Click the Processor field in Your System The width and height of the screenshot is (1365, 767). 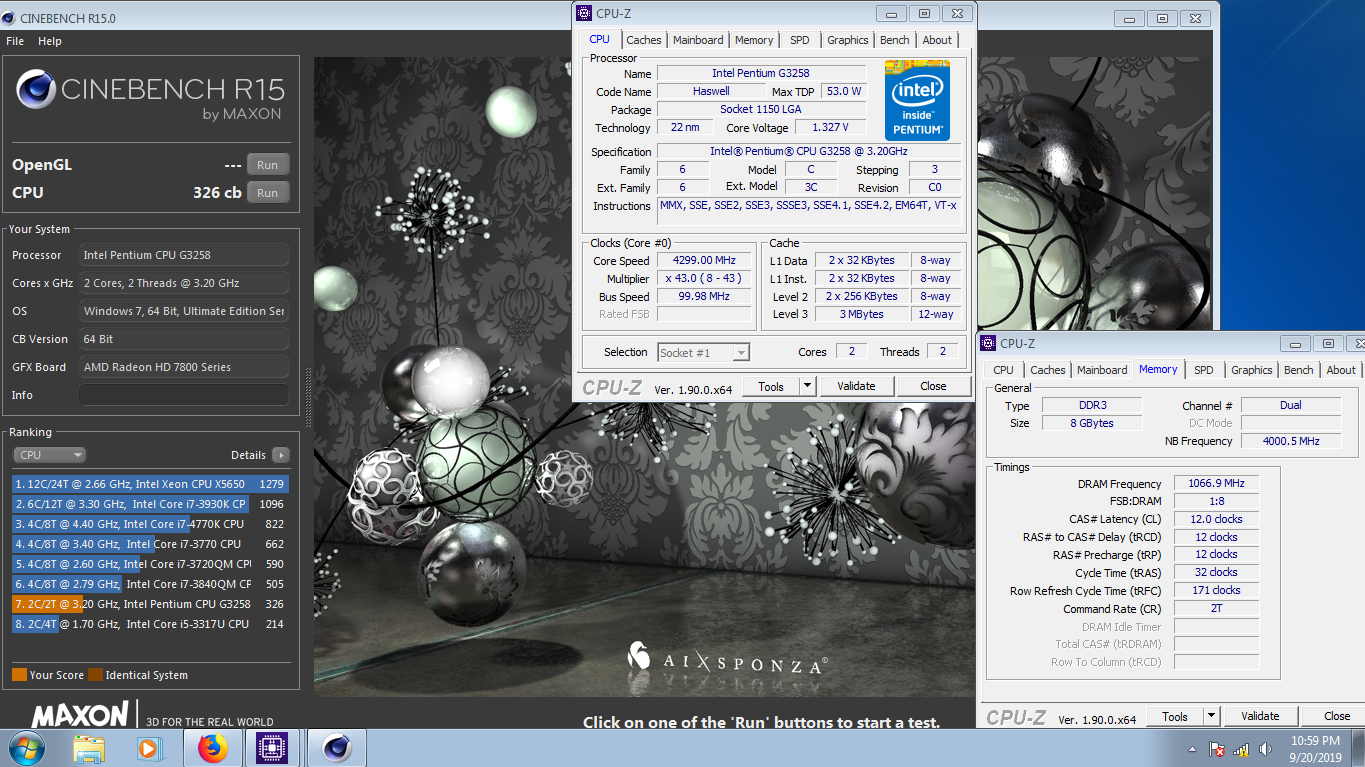click(x=184, y=255)
